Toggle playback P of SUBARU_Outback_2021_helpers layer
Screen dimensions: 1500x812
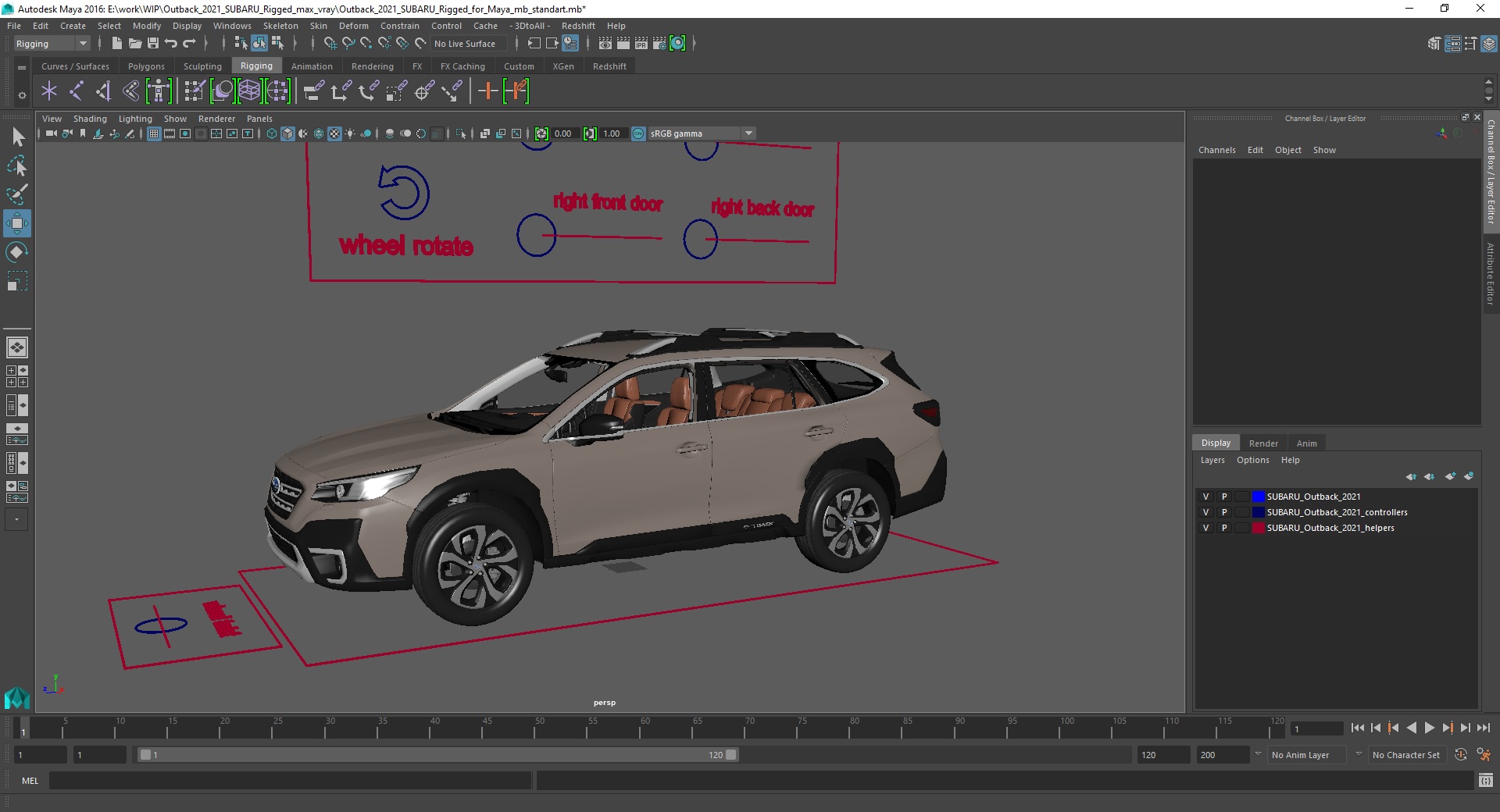pyautogui.click(x=1224, y=528)
